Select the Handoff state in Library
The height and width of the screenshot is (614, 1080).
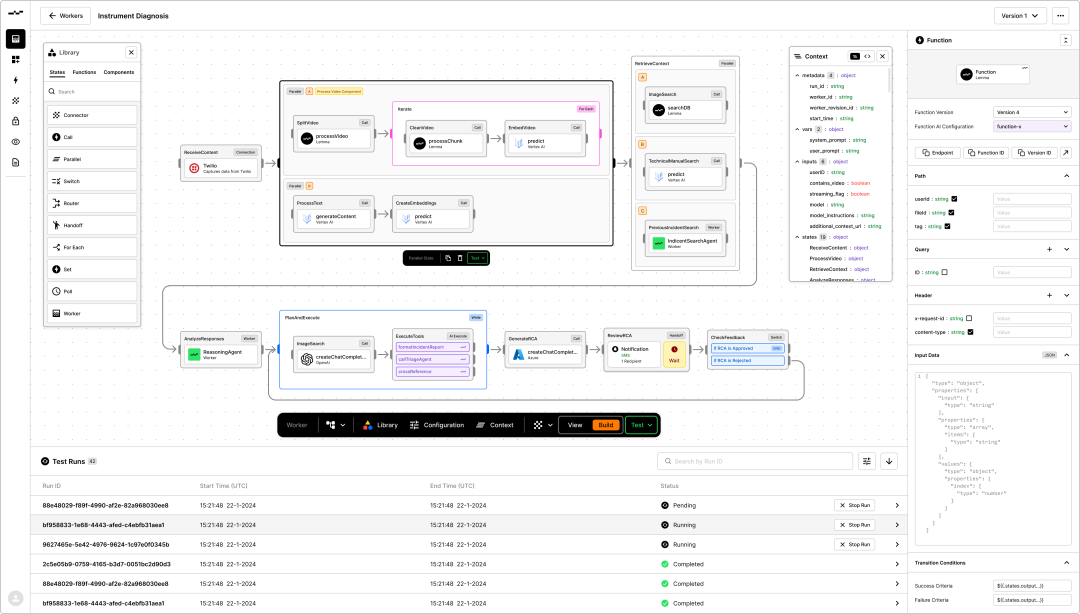92,225
